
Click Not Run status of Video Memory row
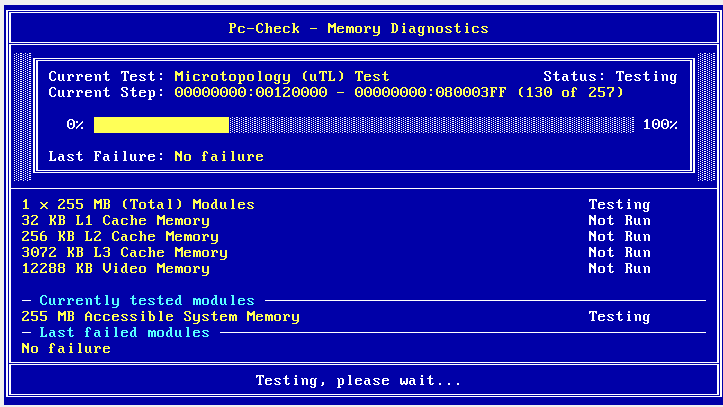tap(619, 269)
